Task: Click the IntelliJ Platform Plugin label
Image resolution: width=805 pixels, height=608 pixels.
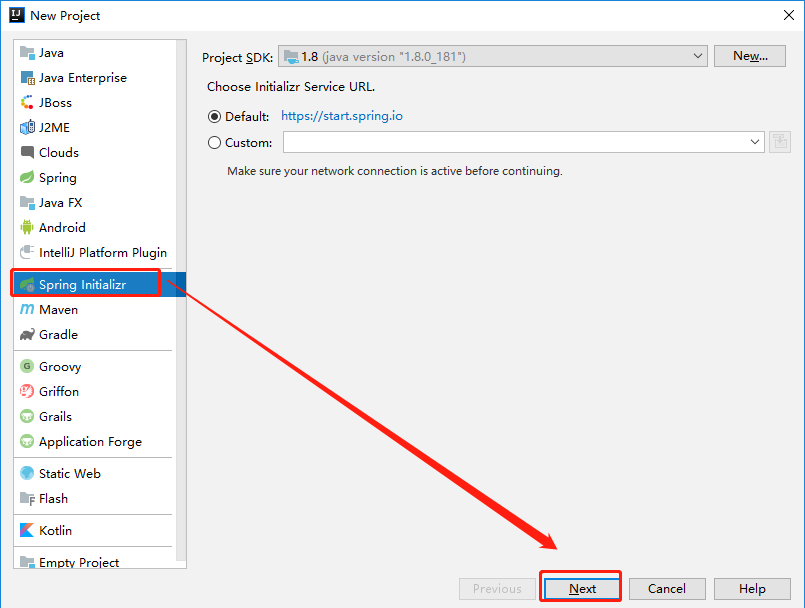Action: 103,253
